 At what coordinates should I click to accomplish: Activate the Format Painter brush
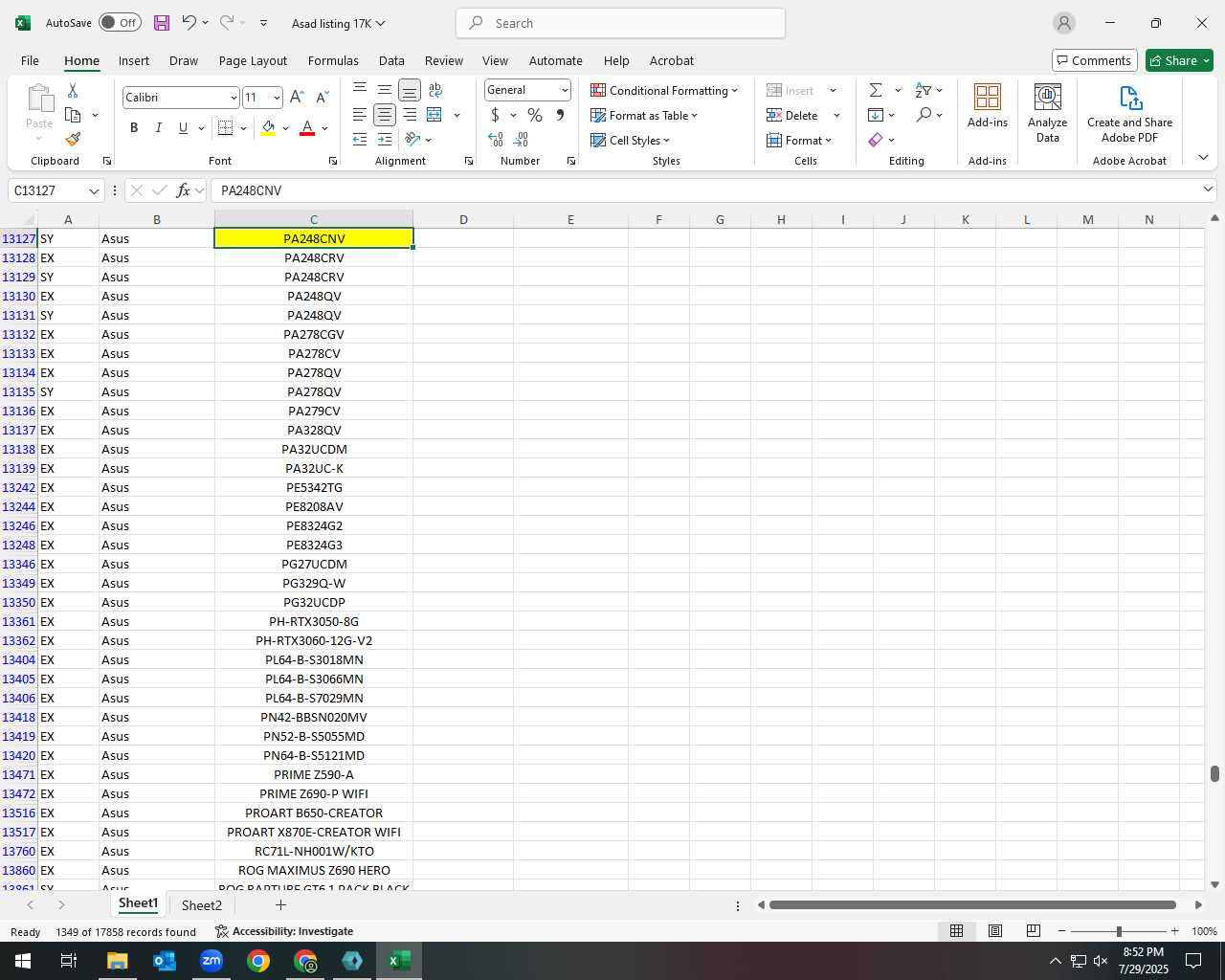[73, 140]
